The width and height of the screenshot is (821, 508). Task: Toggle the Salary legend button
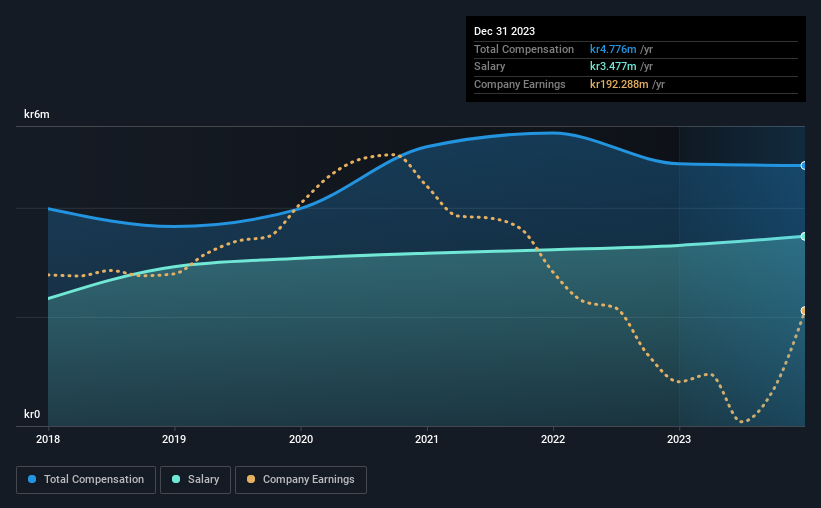pos(195,480)
